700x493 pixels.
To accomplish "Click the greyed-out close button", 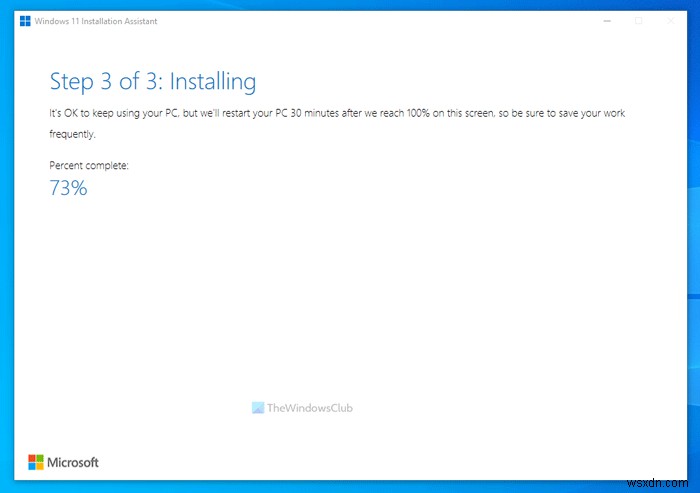I will click(671, 21).
